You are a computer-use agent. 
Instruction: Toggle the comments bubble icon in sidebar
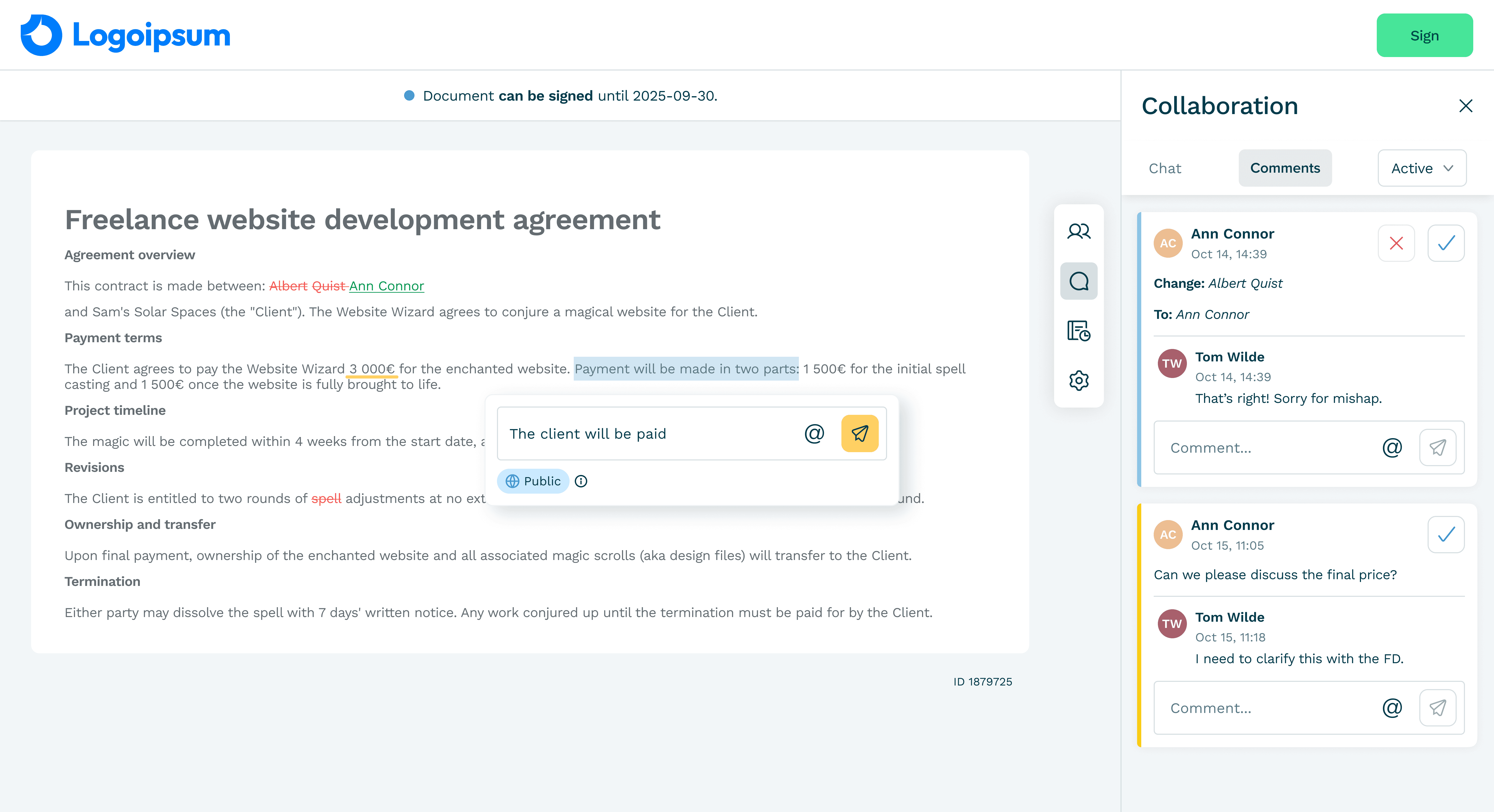coord(1079,281)
